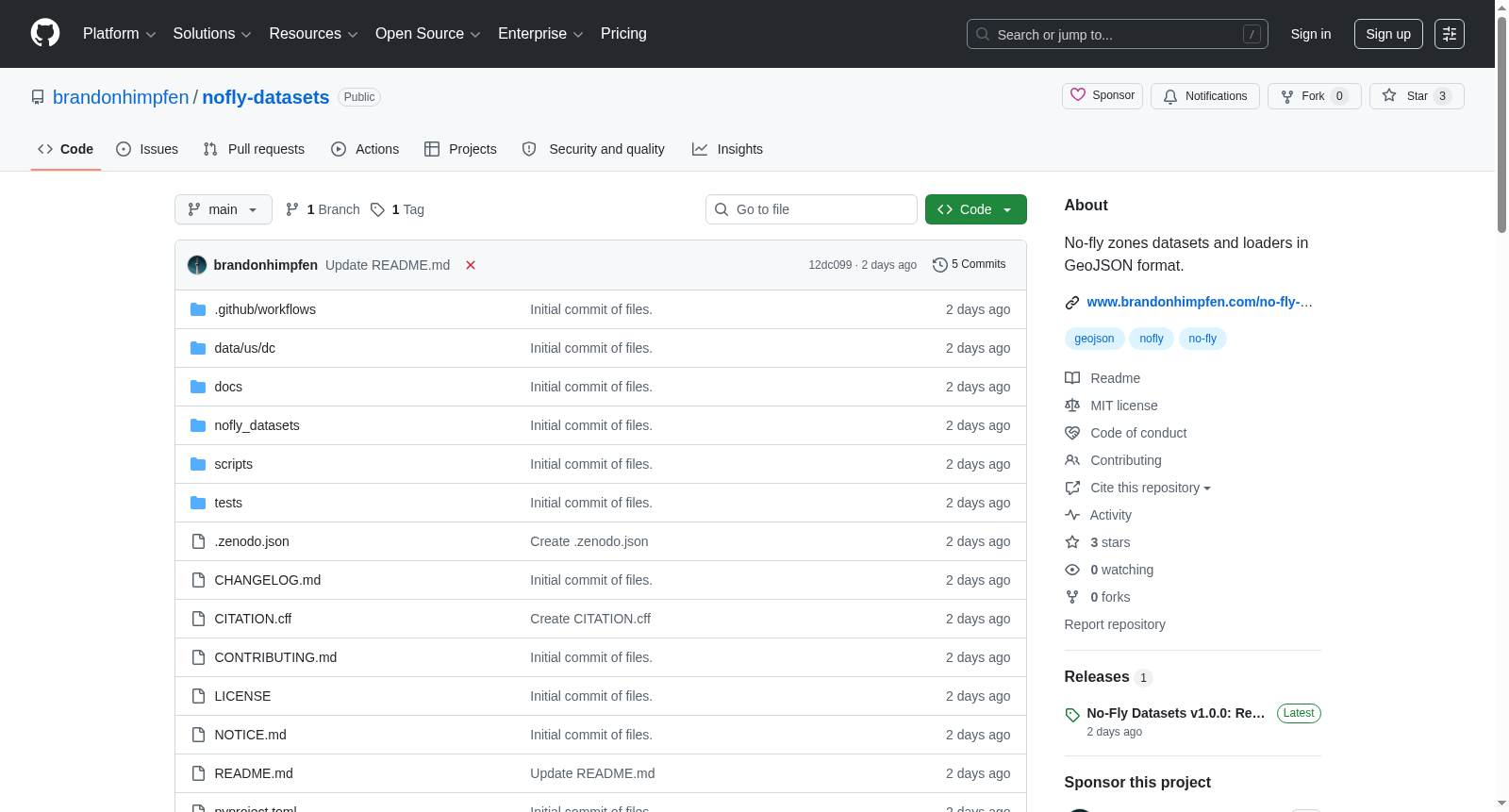Click the red failed-checks X status icon
The image size is (1509, 812).
471,265
